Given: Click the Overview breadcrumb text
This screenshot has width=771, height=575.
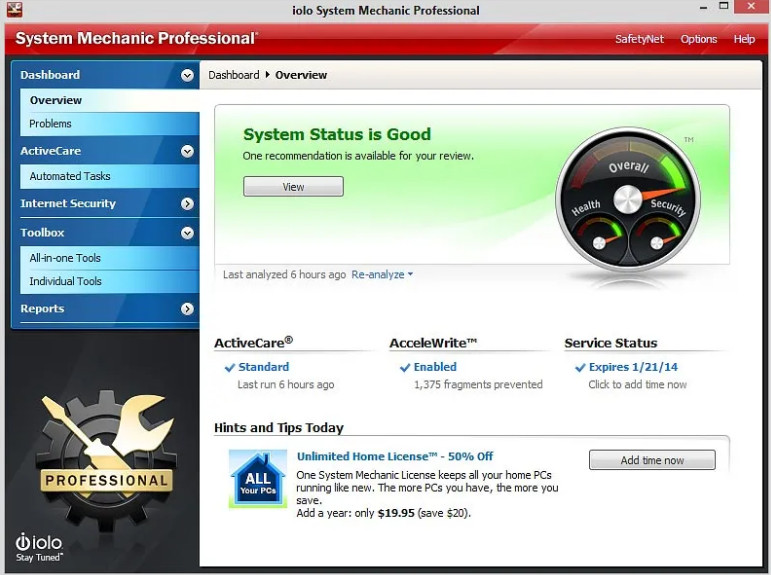Looking at the screenshot, I should pyautogui.click(x=301, y=75).
